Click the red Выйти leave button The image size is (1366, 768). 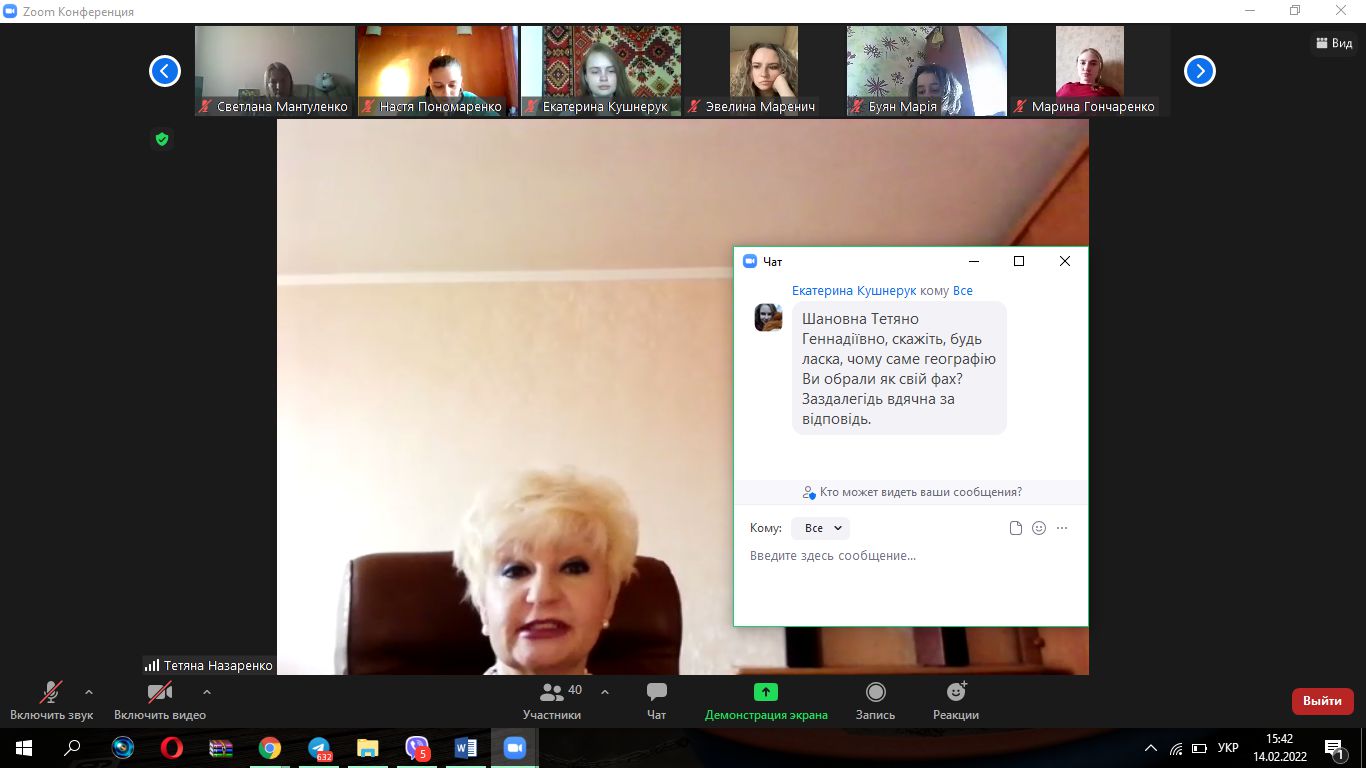1322,701
